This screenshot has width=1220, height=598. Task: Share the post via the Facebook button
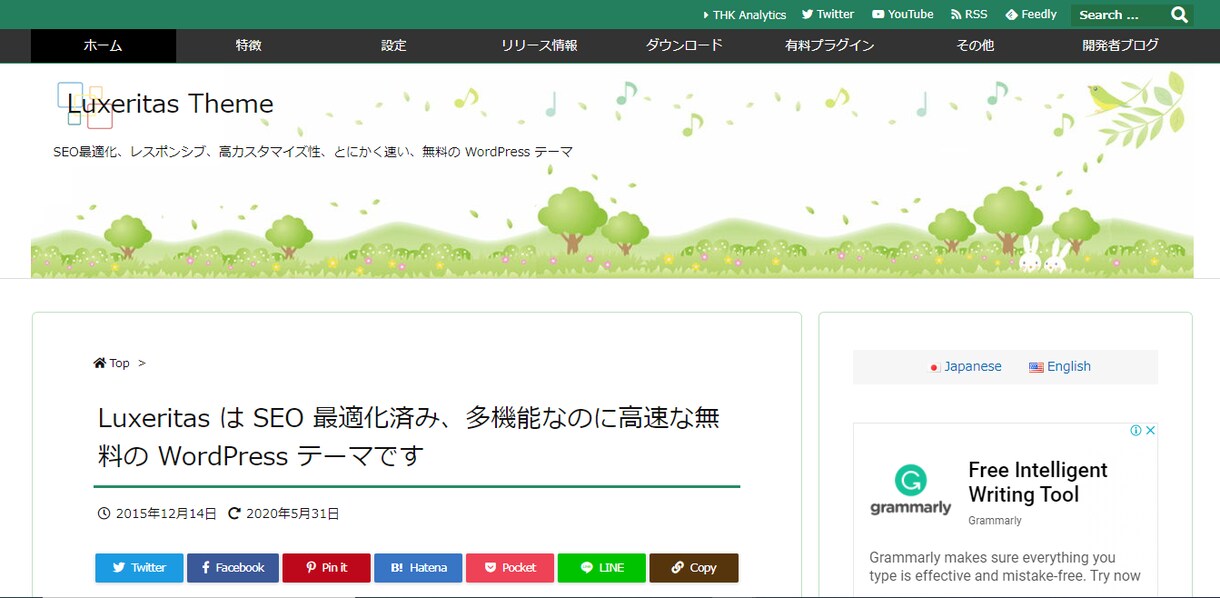(233, 567)
